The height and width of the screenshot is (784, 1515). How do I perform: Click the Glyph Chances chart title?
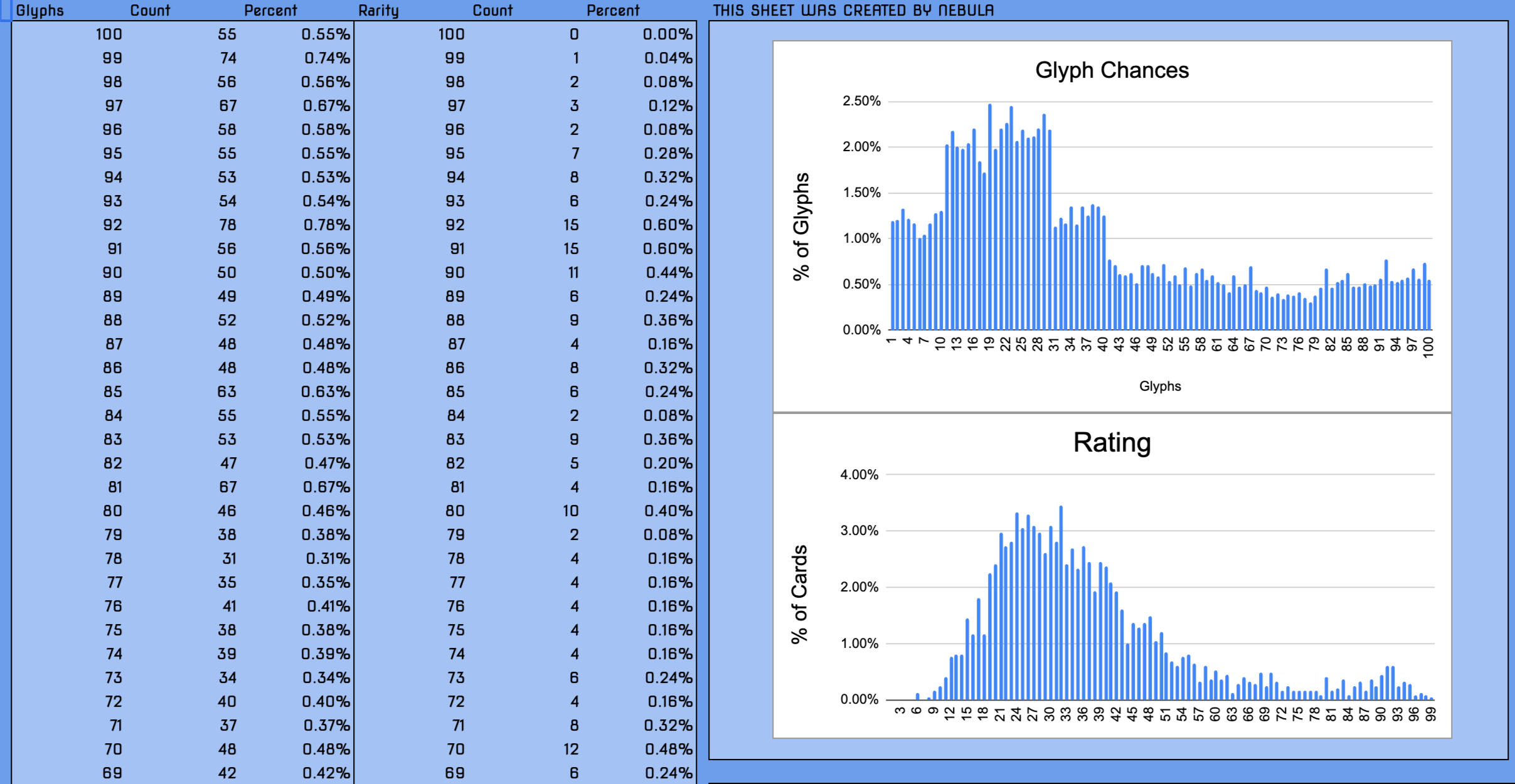tap(1112, 70)
